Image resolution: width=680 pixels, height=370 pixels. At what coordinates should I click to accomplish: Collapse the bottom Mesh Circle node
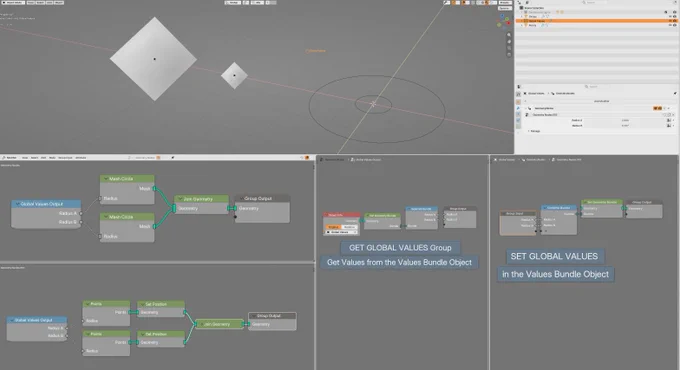(105, 216)
